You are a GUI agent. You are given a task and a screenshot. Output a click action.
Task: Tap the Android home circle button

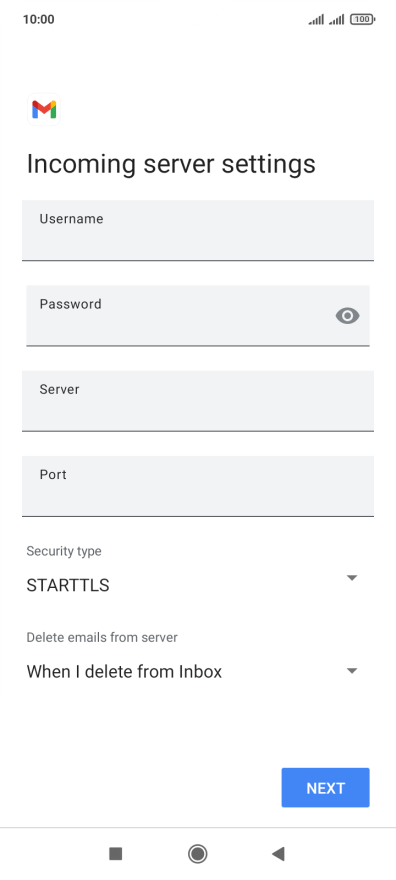(197, 854)
